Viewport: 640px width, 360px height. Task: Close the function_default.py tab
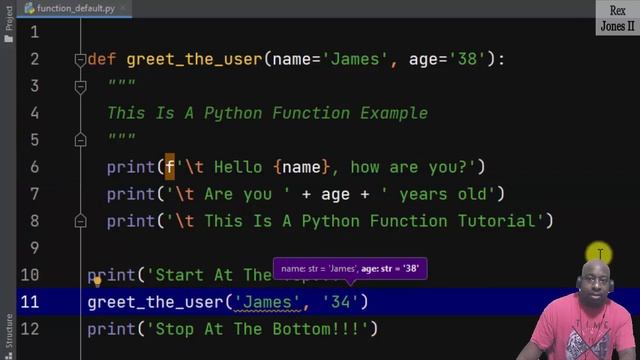(x=123, y=8)
